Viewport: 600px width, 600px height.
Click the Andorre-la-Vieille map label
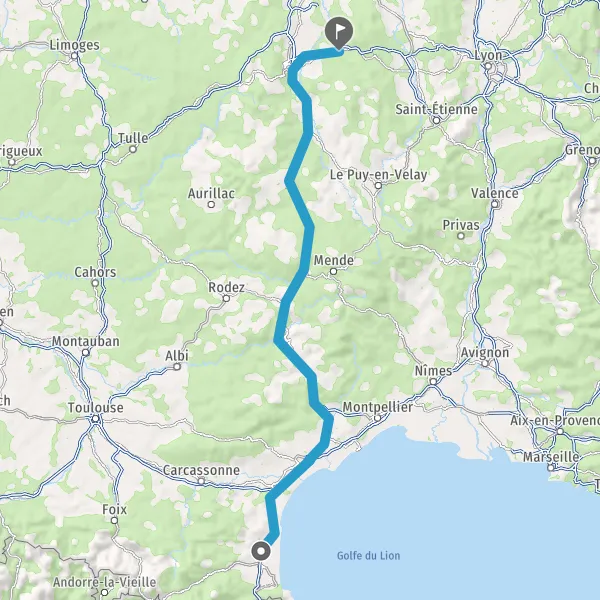click(104, 582)
